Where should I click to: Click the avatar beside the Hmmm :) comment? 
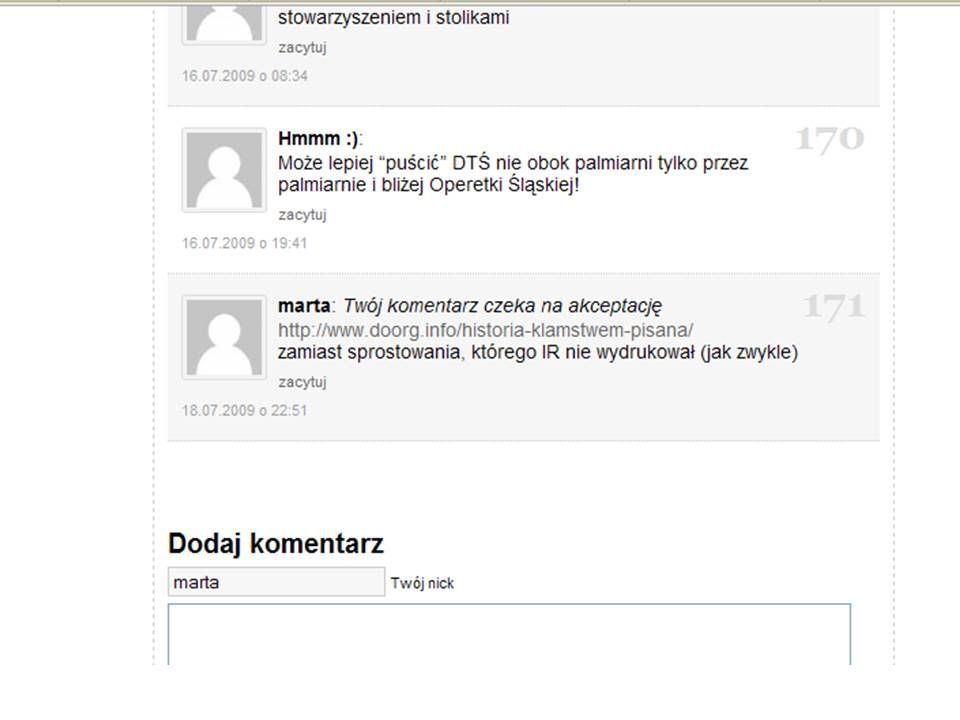point(224,170)
